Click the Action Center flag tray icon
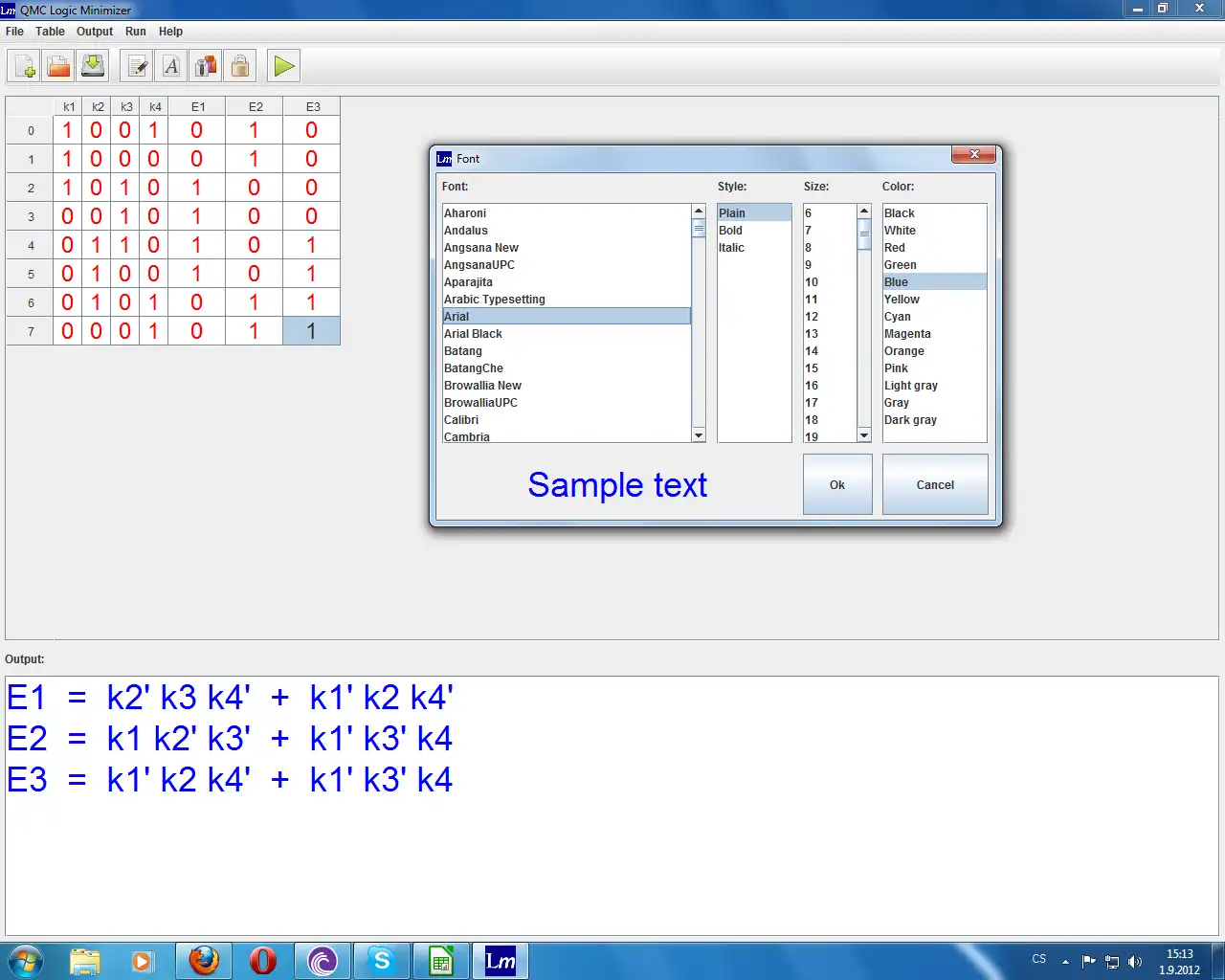The width and height of the screenshot is (1225, 980). click(x=1089, y=962)
